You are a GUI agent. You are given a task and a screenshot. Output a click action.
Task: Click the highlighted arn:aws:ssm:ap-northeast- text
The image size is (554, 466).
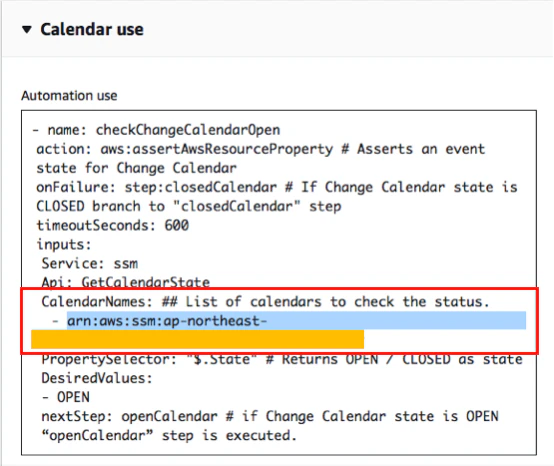point(167,321)
